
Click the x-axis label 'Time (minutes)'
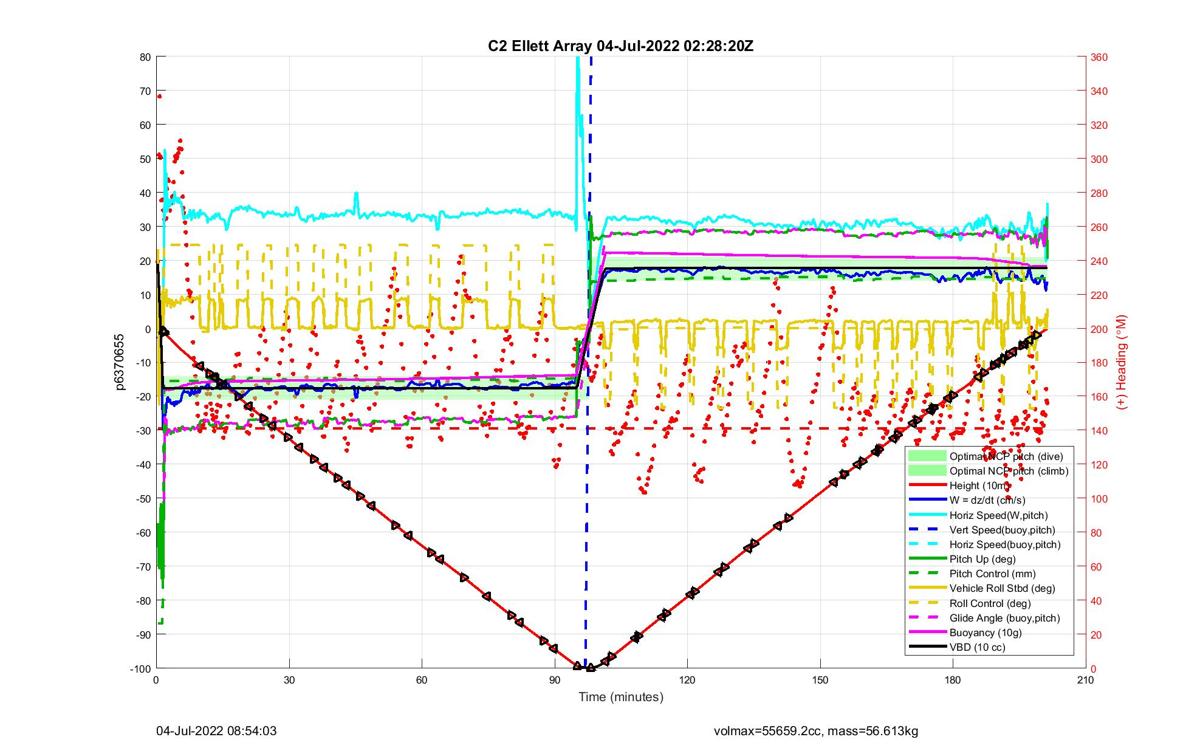coord(620,696)
